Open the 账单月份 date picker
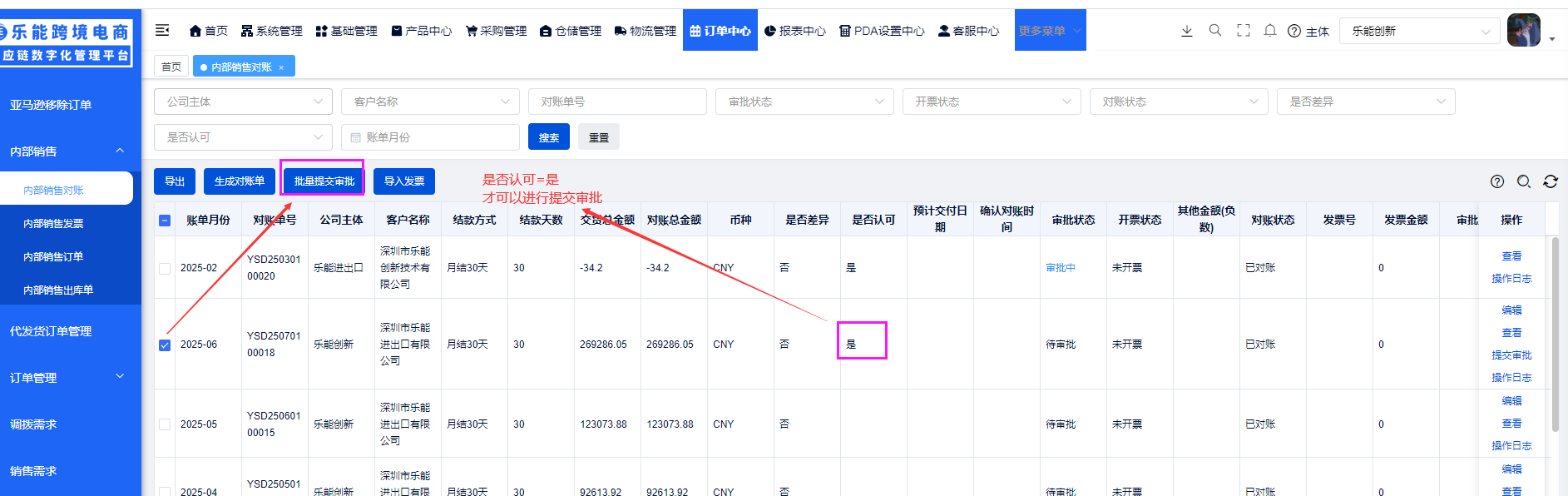 pos(430,137)
